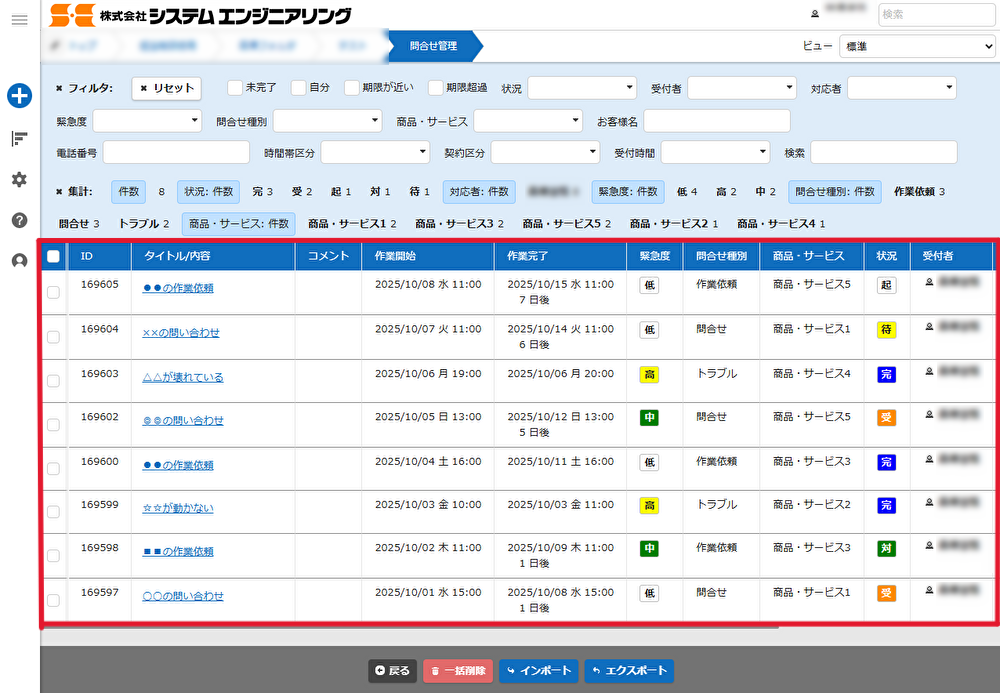
Task: Open the hamburger menu icon
Action: (x=19, y=20)
